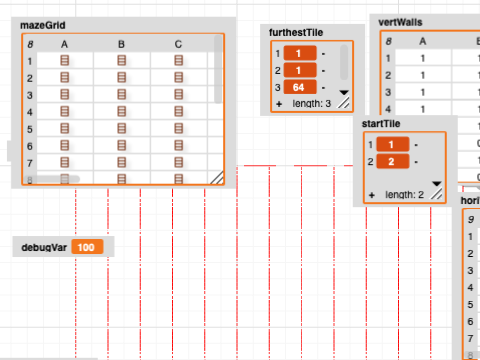Click startTile item 1 value field
Viewport: 480px width, 360px height.
(393, 145)
